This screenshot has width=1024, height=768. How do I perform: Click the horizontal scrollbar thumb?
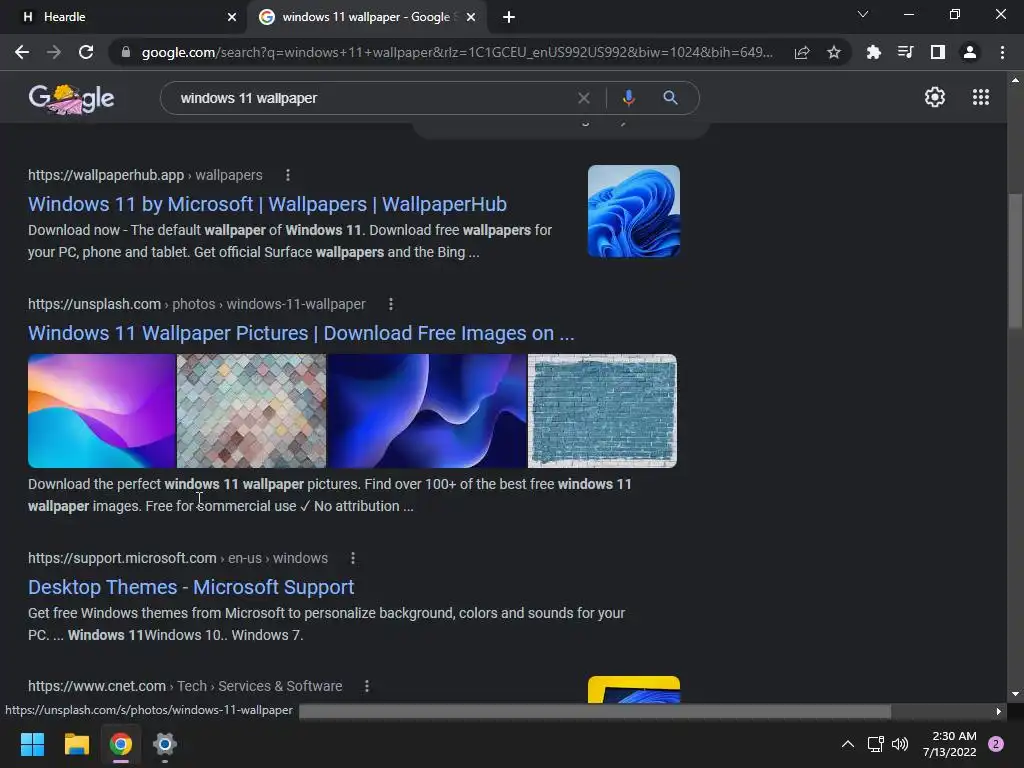point(595,711)
